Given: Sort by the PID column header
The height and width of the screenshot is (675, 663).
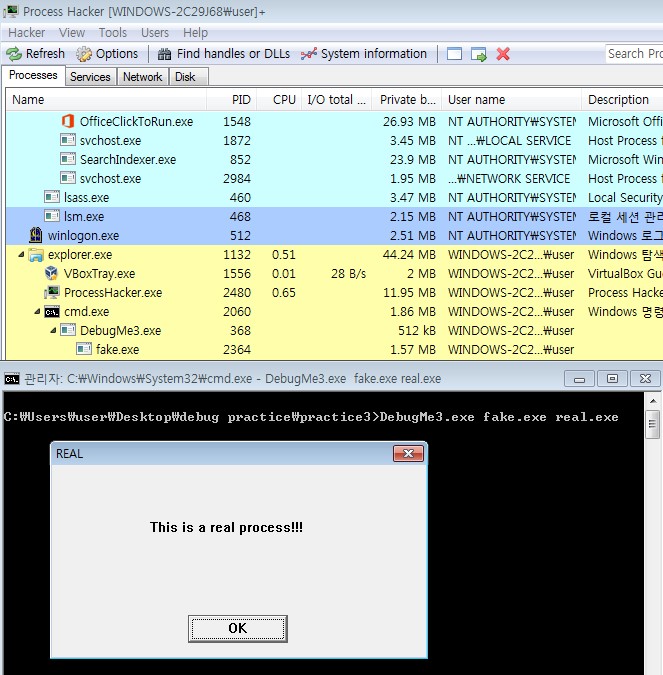Looking at the screenshot, I should pos(232,100).
